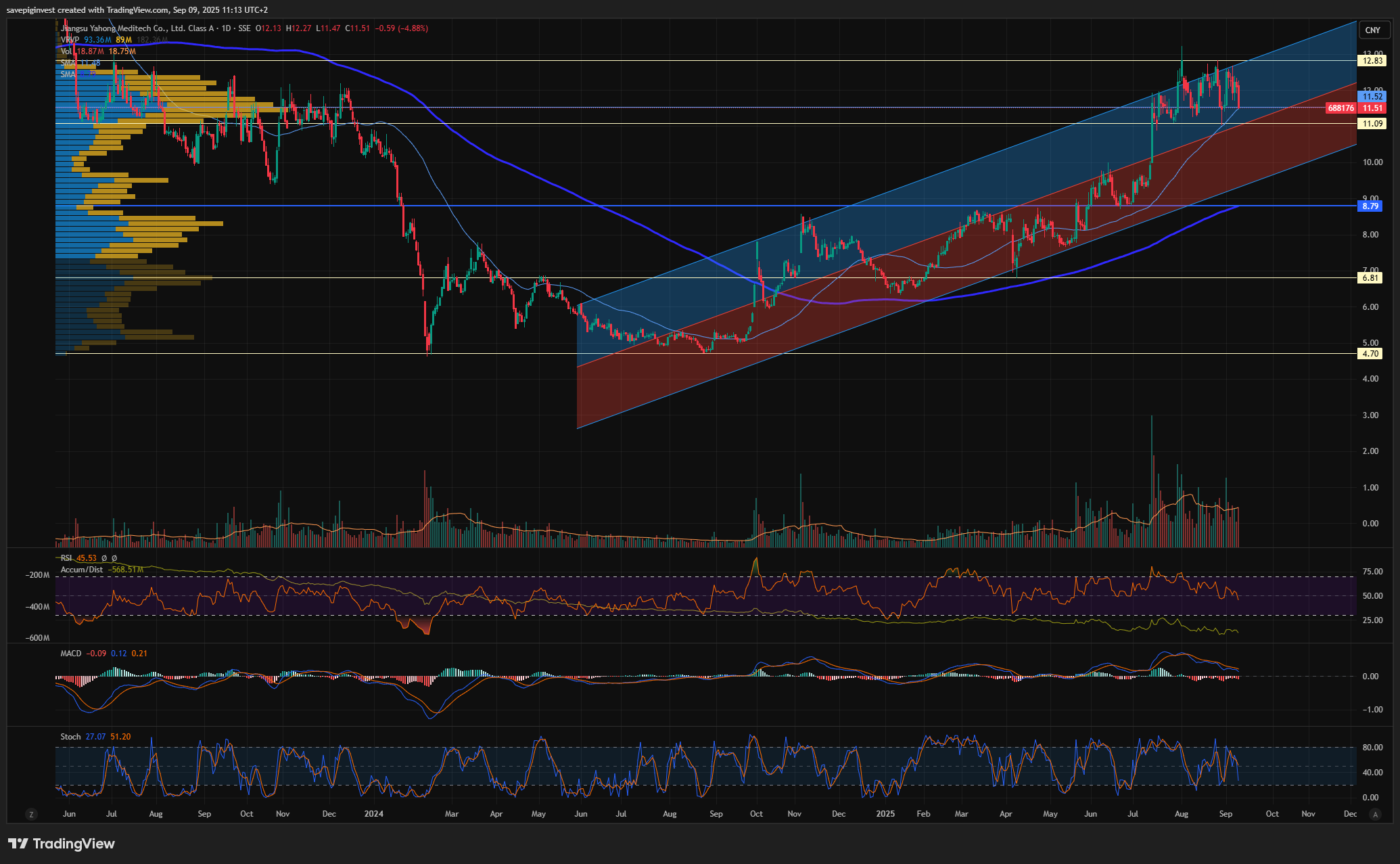Click the 2024 time axis marker
Image resolution: width=1400 pixels, height=864 pixels.
click(373, 814)
